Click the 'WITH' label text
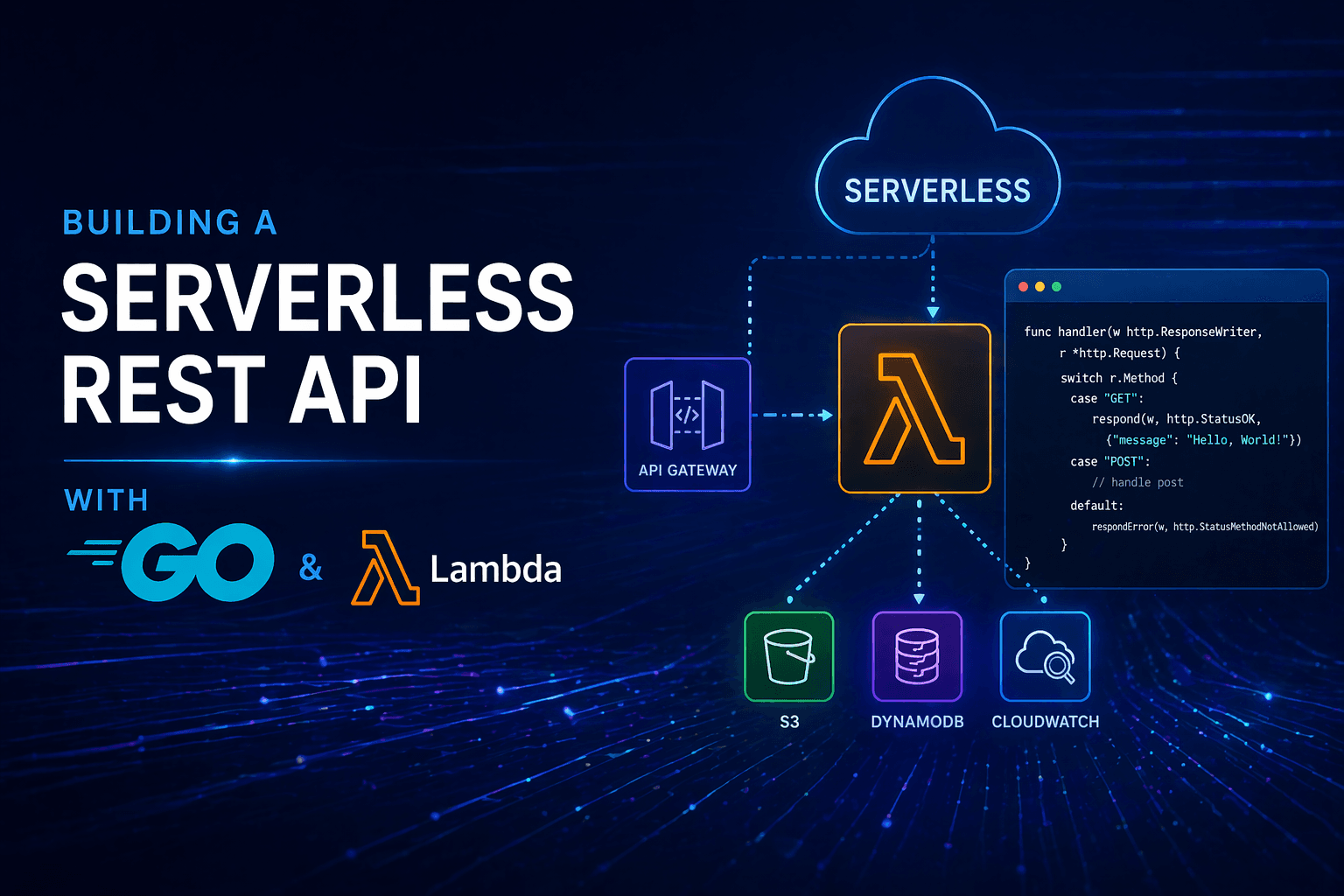1344x896 pixels. pyautogui.click(x=106, y=500)
